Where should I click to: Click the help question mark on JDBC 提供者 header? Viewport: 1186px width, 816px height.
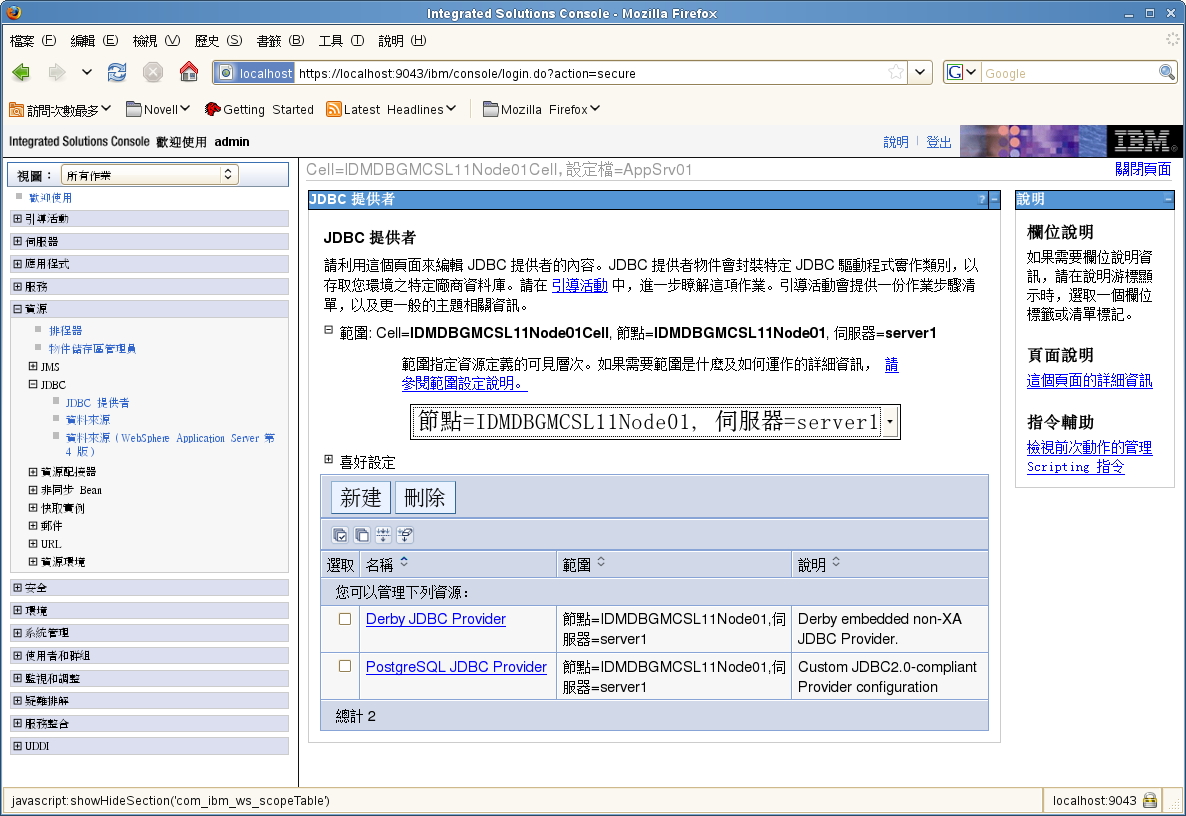982,200
